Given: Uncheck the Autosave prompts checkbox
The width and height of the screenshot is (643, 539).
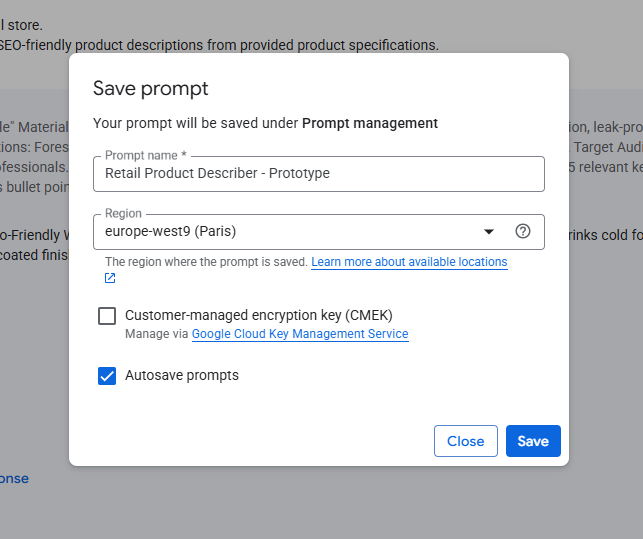Looking at the screenshot, I should (x=107, y=376).
